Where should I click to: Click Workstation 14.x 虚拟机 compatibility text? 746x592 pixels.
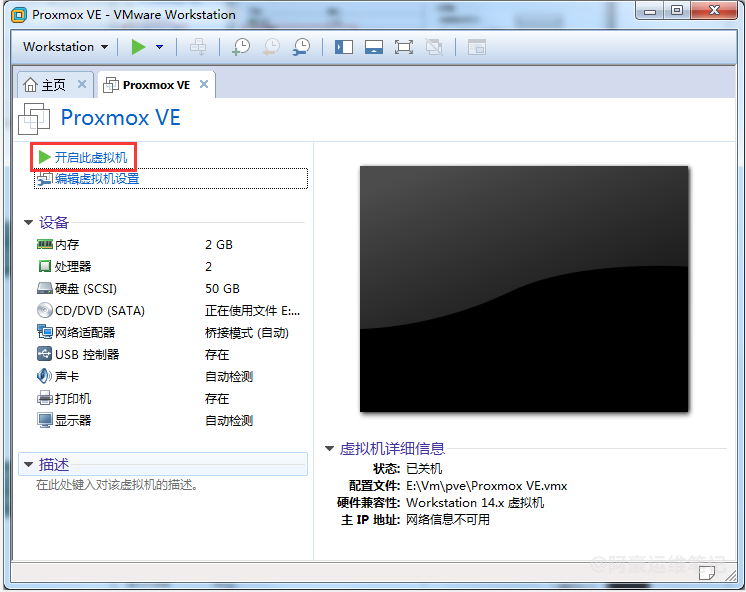[x=475, y=503]
